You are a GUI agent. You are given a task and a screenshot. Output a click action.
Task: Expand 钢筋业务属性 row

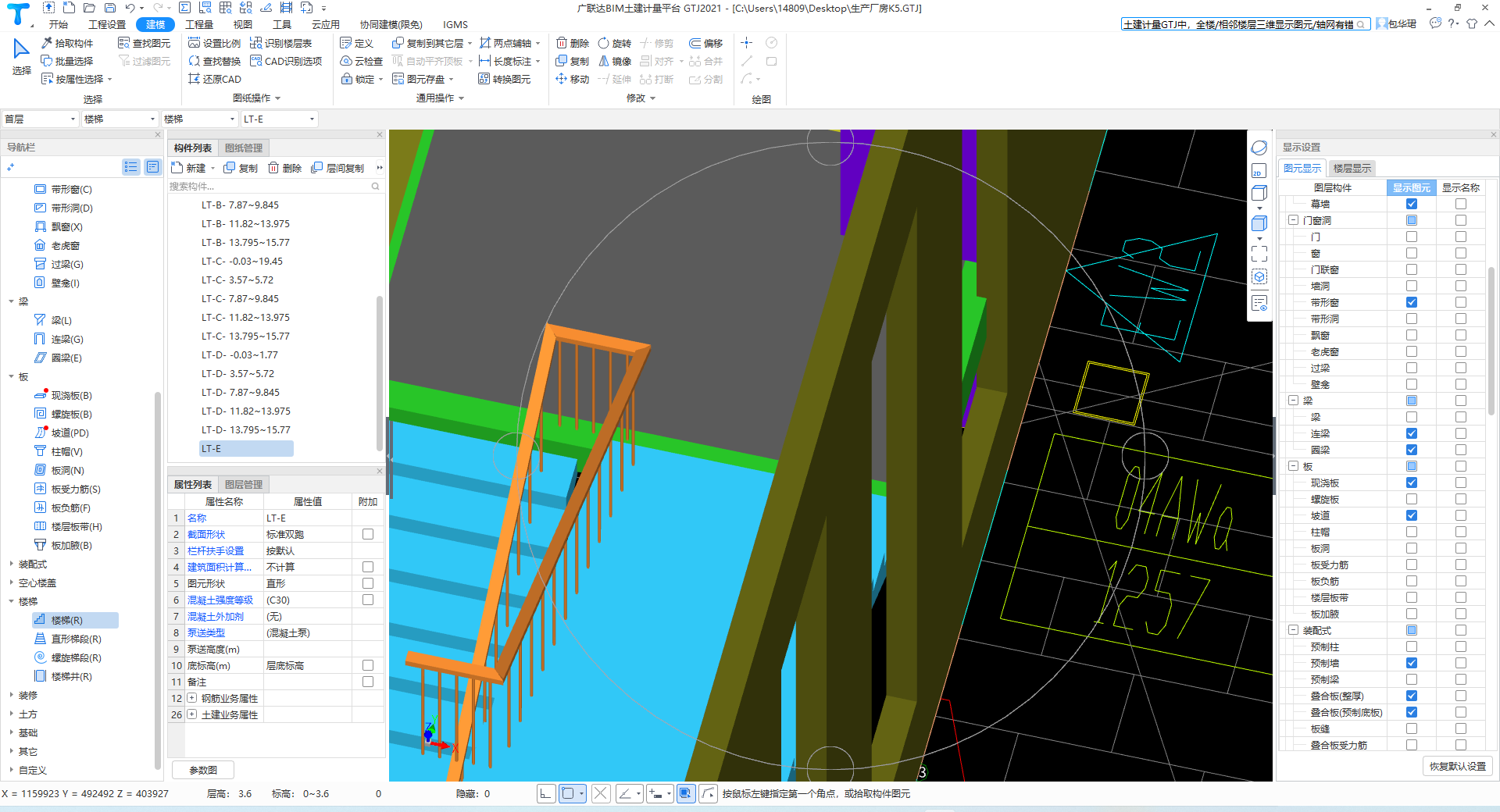pyautogui.click(x=191, y=698)
